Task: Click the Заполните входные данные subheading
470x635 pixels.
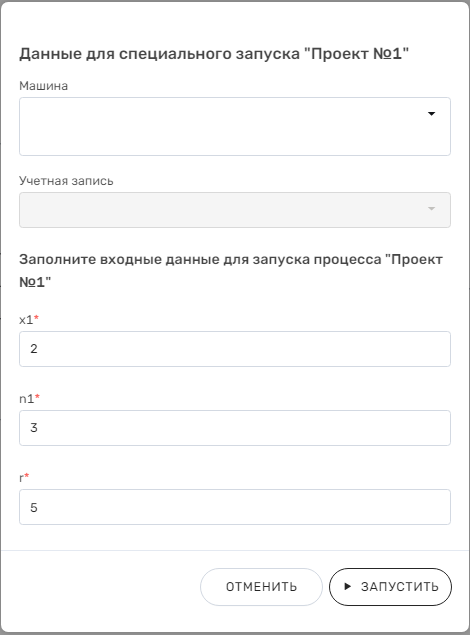Action: pyautogui.click(x=231, y=271)
